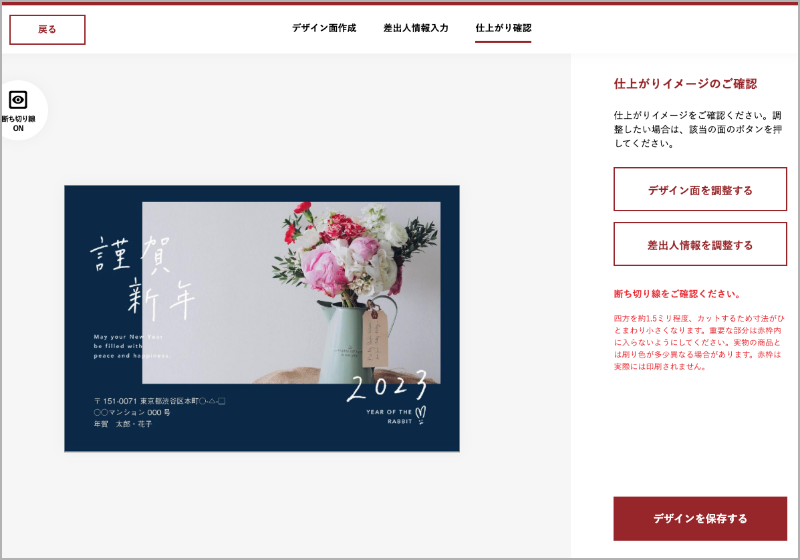Click the 断ち切り線 ON label
This screenshot has height=560, width=800.
click(18, 123)
